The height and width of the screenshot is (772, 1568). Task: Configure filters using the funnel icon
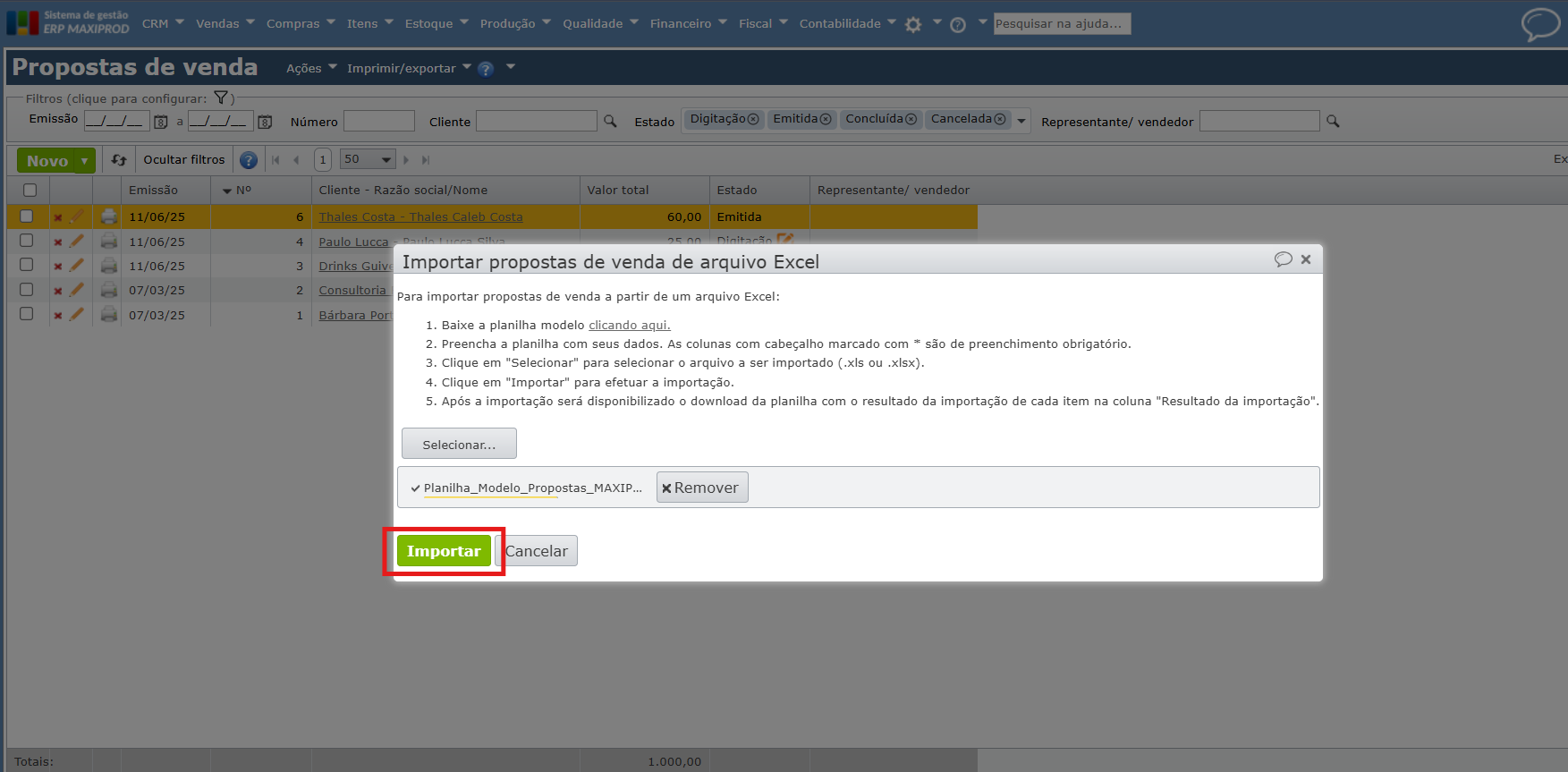click(x=221, y=98)
